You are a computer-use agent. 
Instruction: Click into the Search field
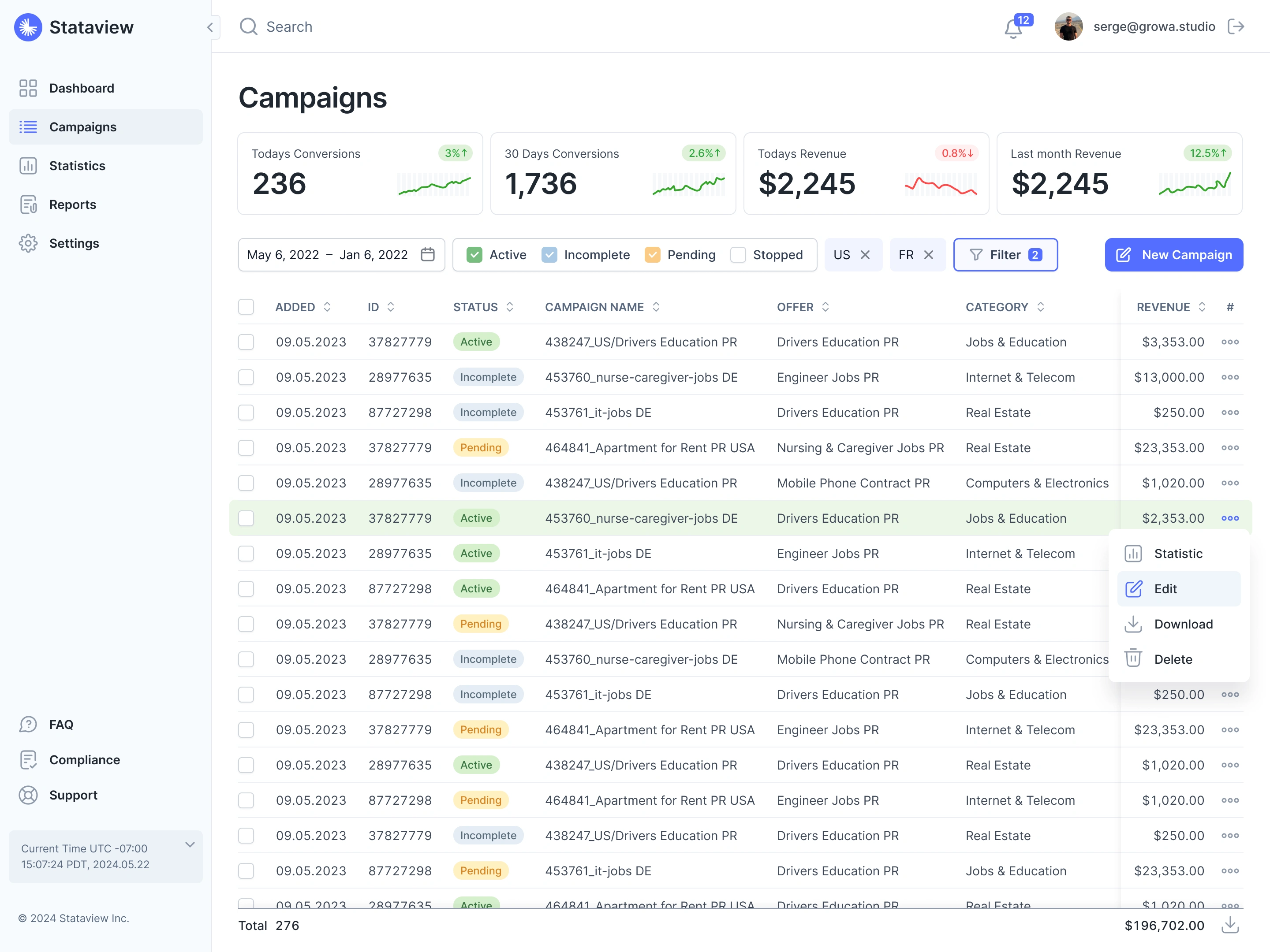289,27
